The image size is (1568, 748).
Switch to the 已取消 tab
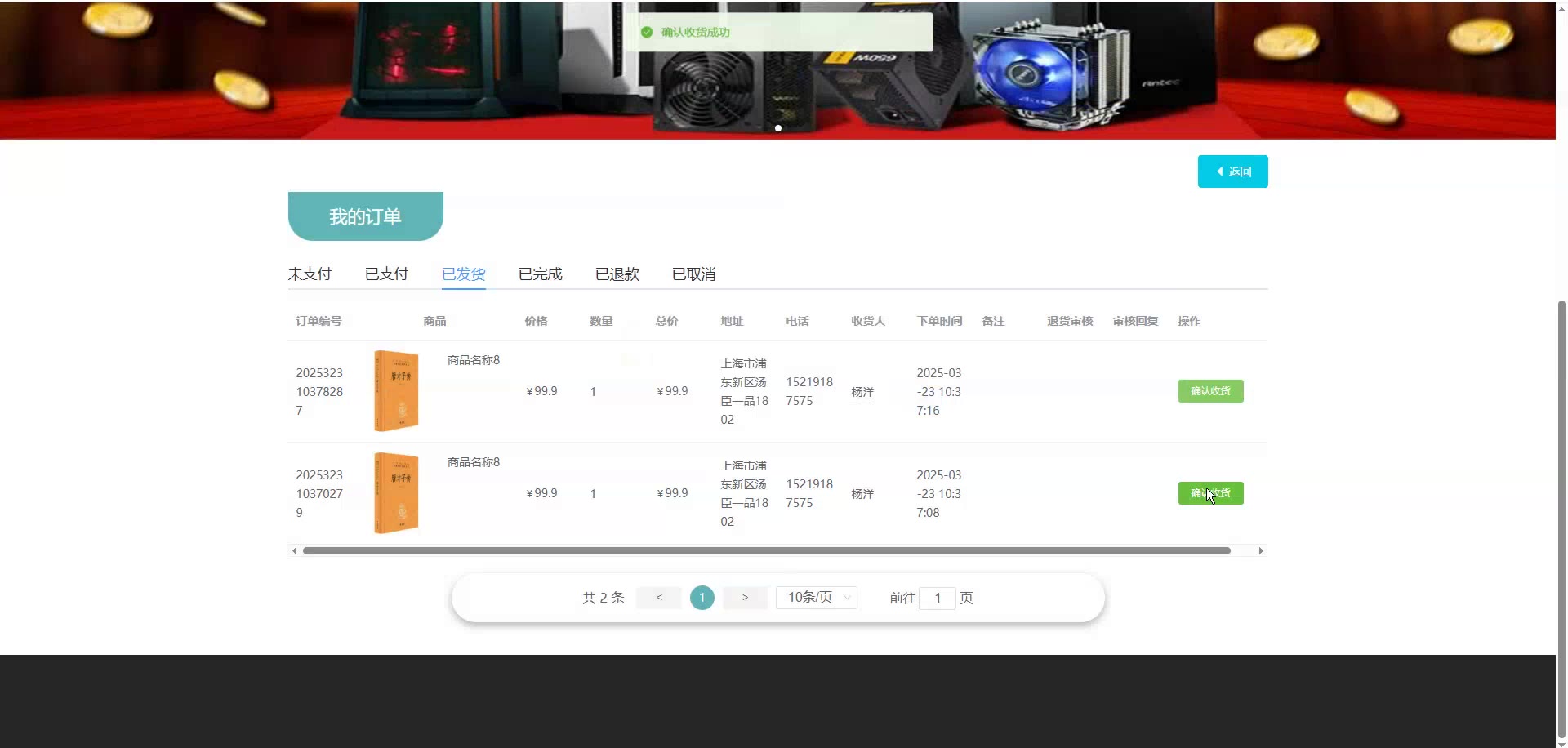(x=694, y=274)
